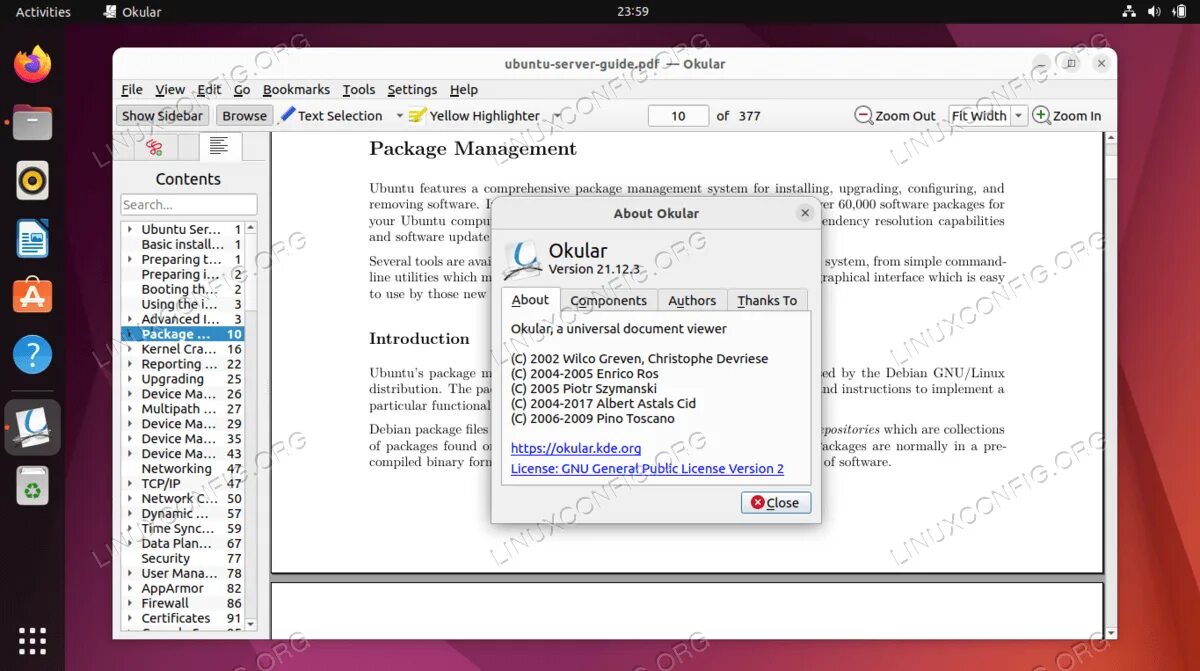1200x671 pixels.
Task: Open LibreOffice Writer from dock
Action: coord(32,239)
